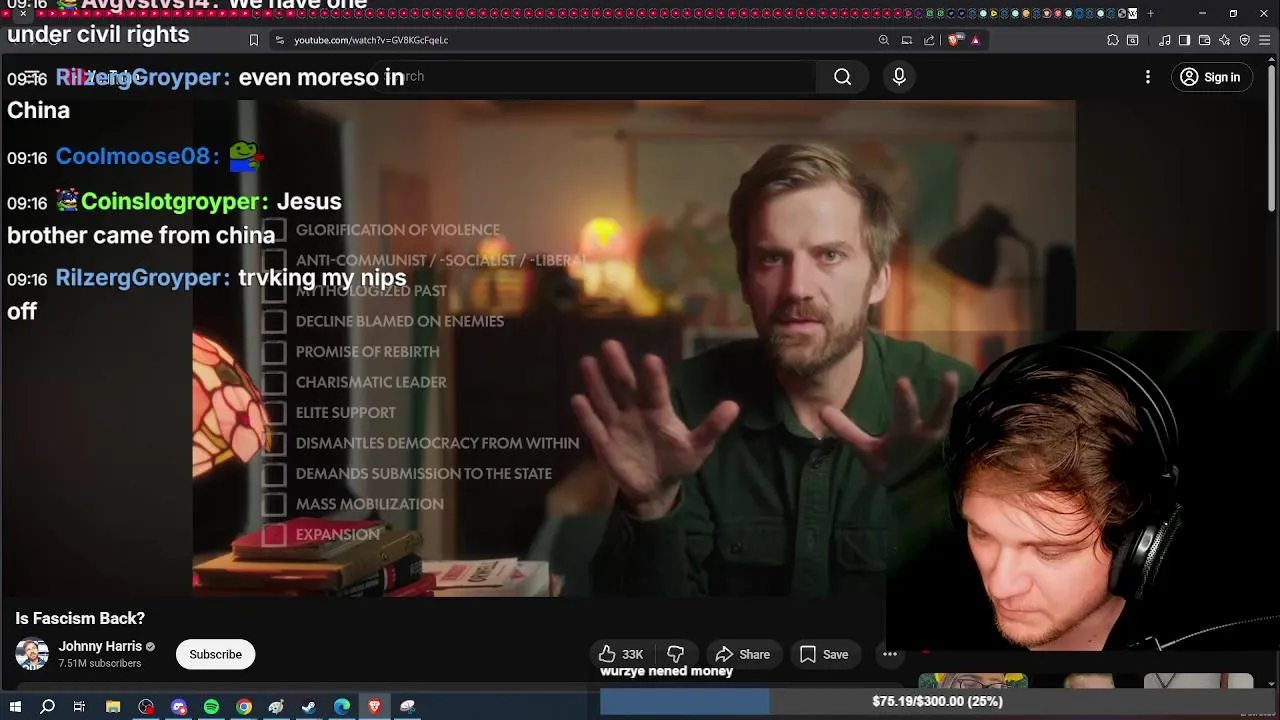Click the share page icon in address bar
This screenshot has height=720, width=1280.
(929, 40)
